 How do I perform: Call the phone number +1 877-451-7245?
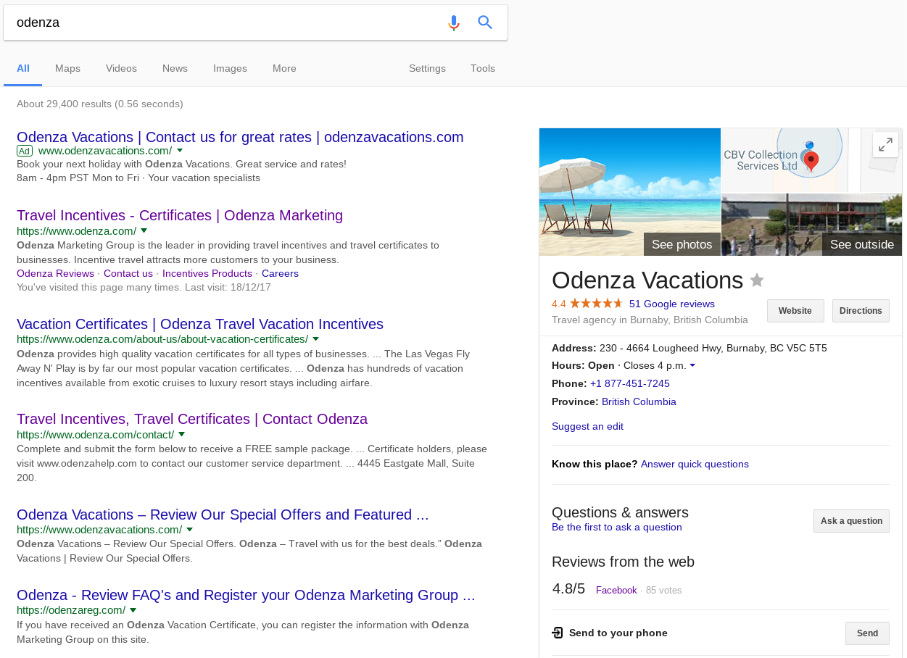click(x=630, y=383)
